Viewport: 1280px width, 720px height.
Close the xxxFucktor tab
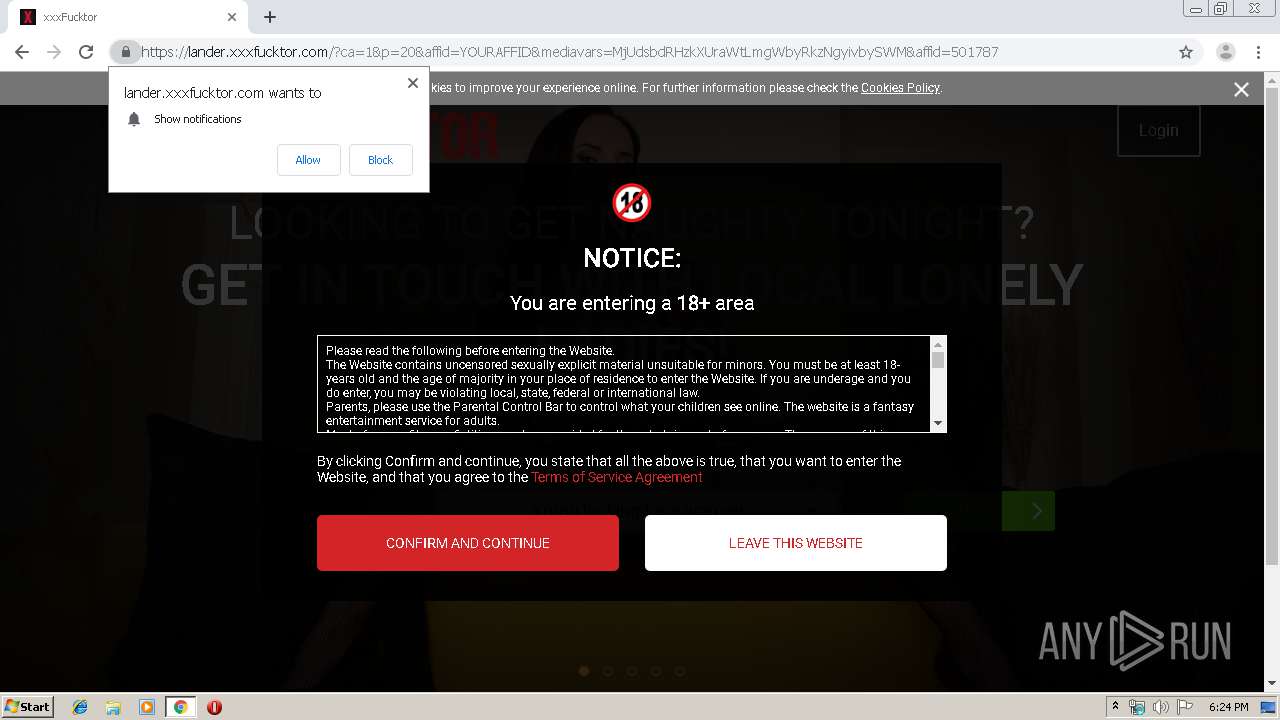[232, 17]
